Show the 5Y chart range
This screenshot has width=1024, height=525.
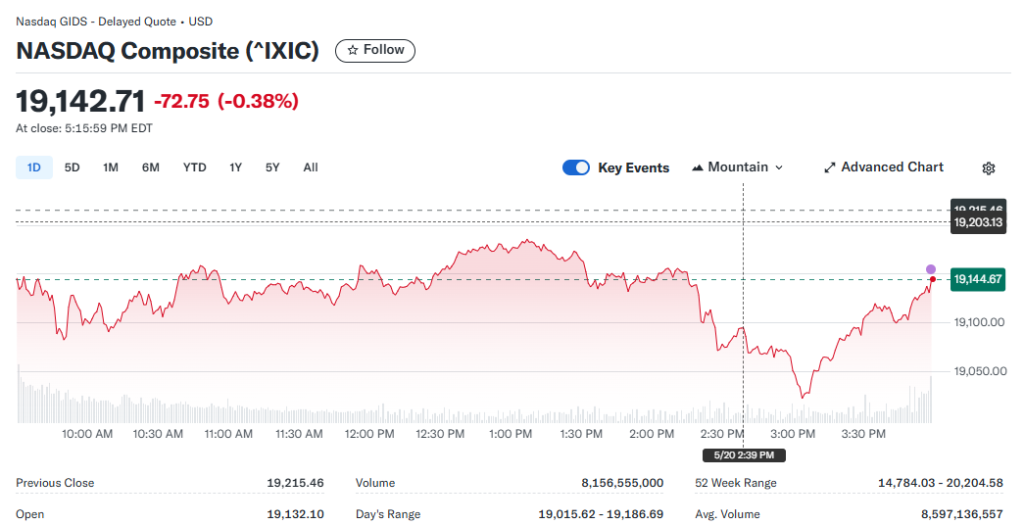pyautogui.click(x=272, y=168)
